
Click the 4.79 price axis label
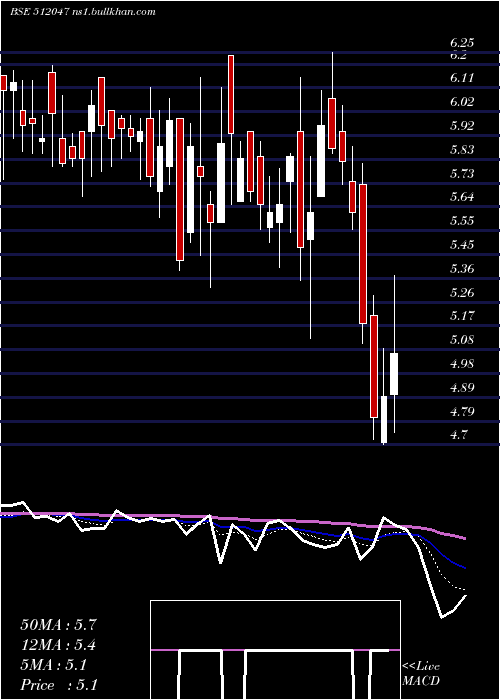point(462,412)
